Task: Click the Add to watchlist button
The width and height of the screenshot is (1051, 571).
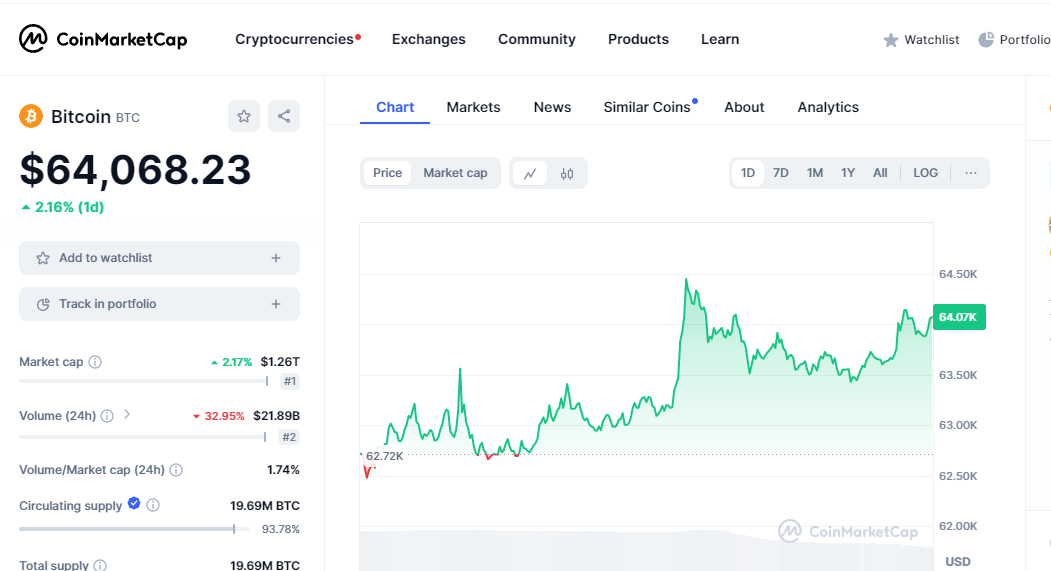Action: coord(160,258)
